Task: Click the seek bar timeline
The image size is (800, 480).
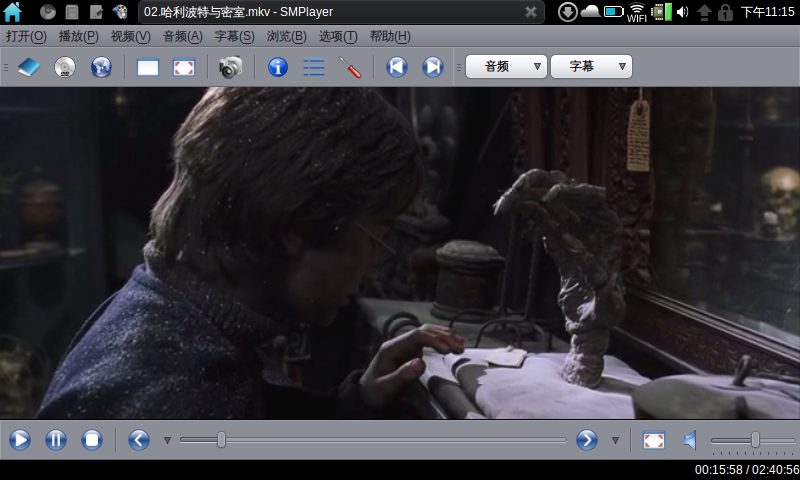Action: click(x=373, y=440)
